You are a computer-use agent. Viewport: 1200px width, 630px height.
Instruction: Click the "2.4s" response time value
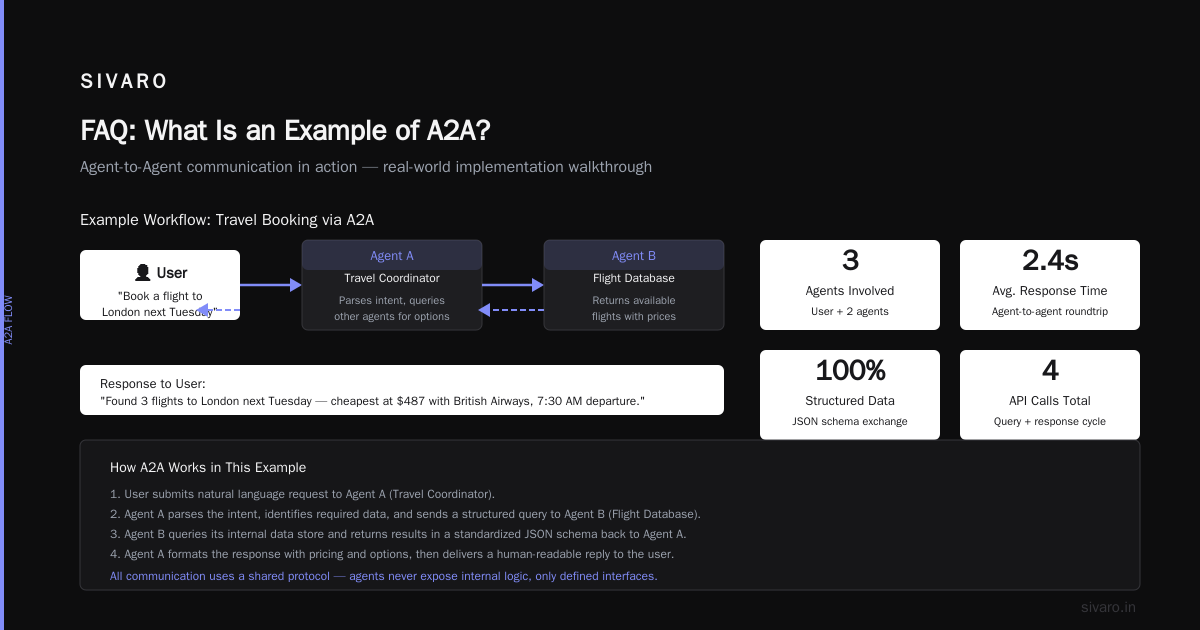[x=1050, y=260]
